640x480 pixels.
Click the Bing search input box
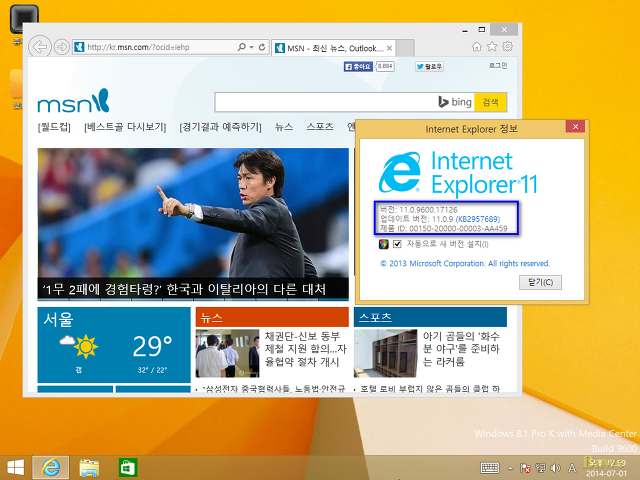tap(326, 102)
